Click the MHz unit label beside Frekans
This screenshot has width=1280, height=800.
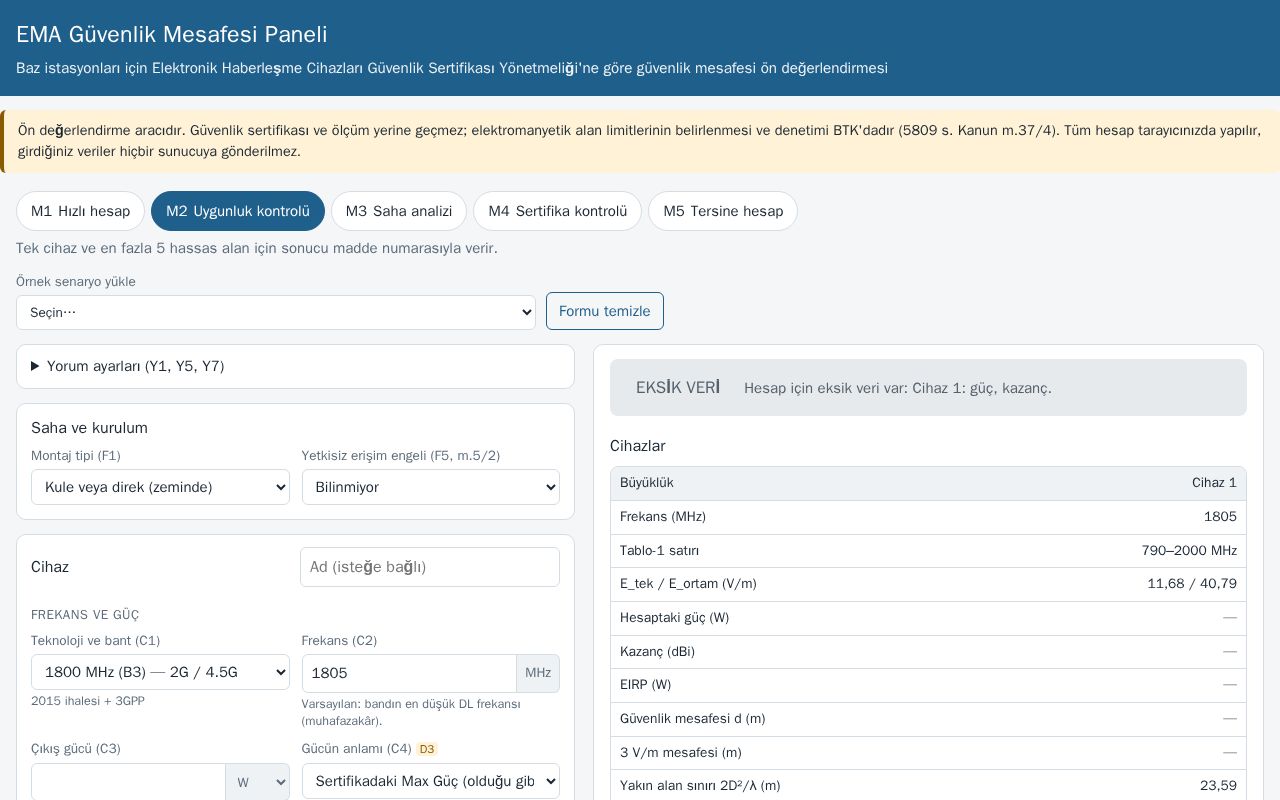538,673
